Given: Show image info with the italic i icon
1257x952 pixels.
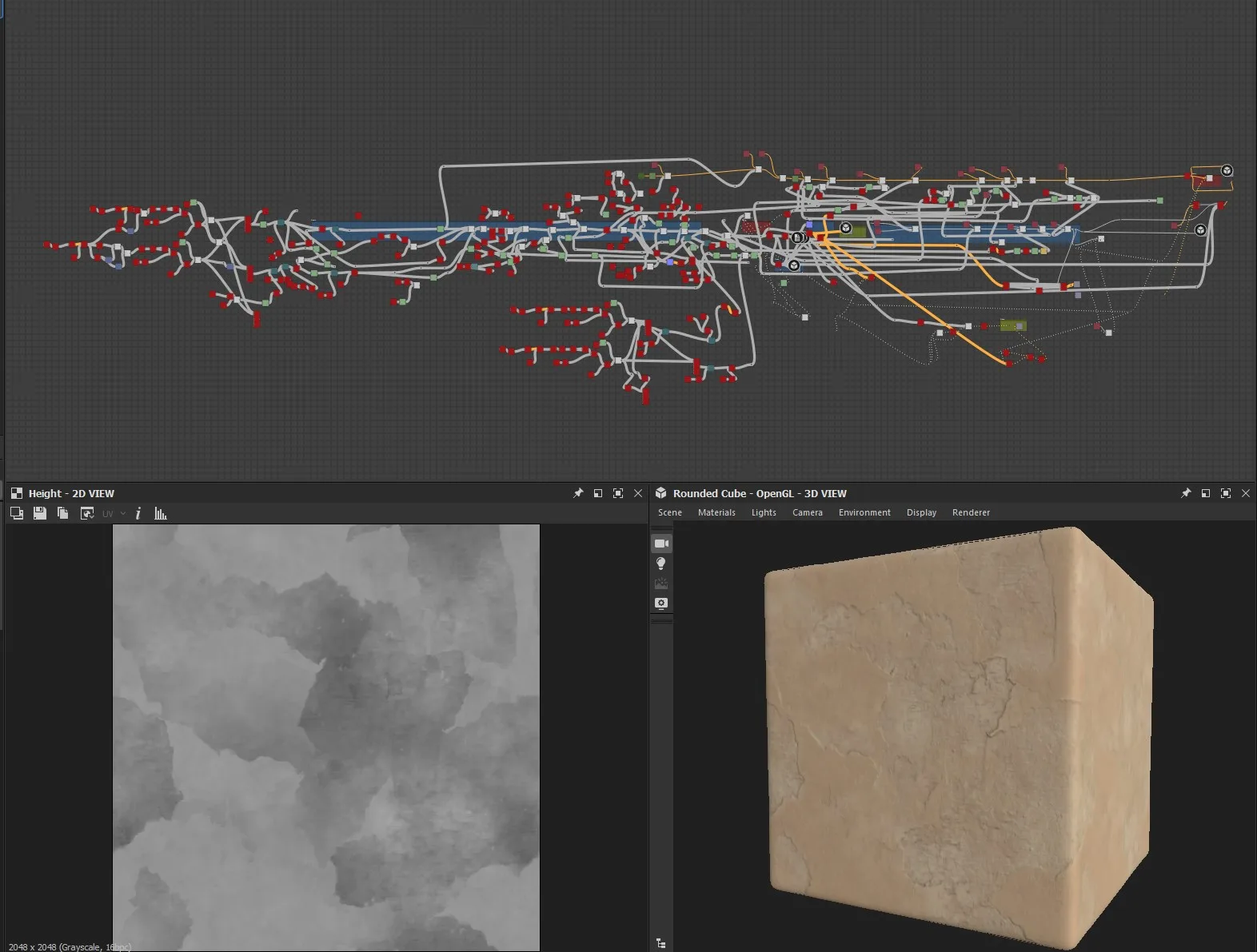Looking at the screenshot, I should tap(138, 513).
